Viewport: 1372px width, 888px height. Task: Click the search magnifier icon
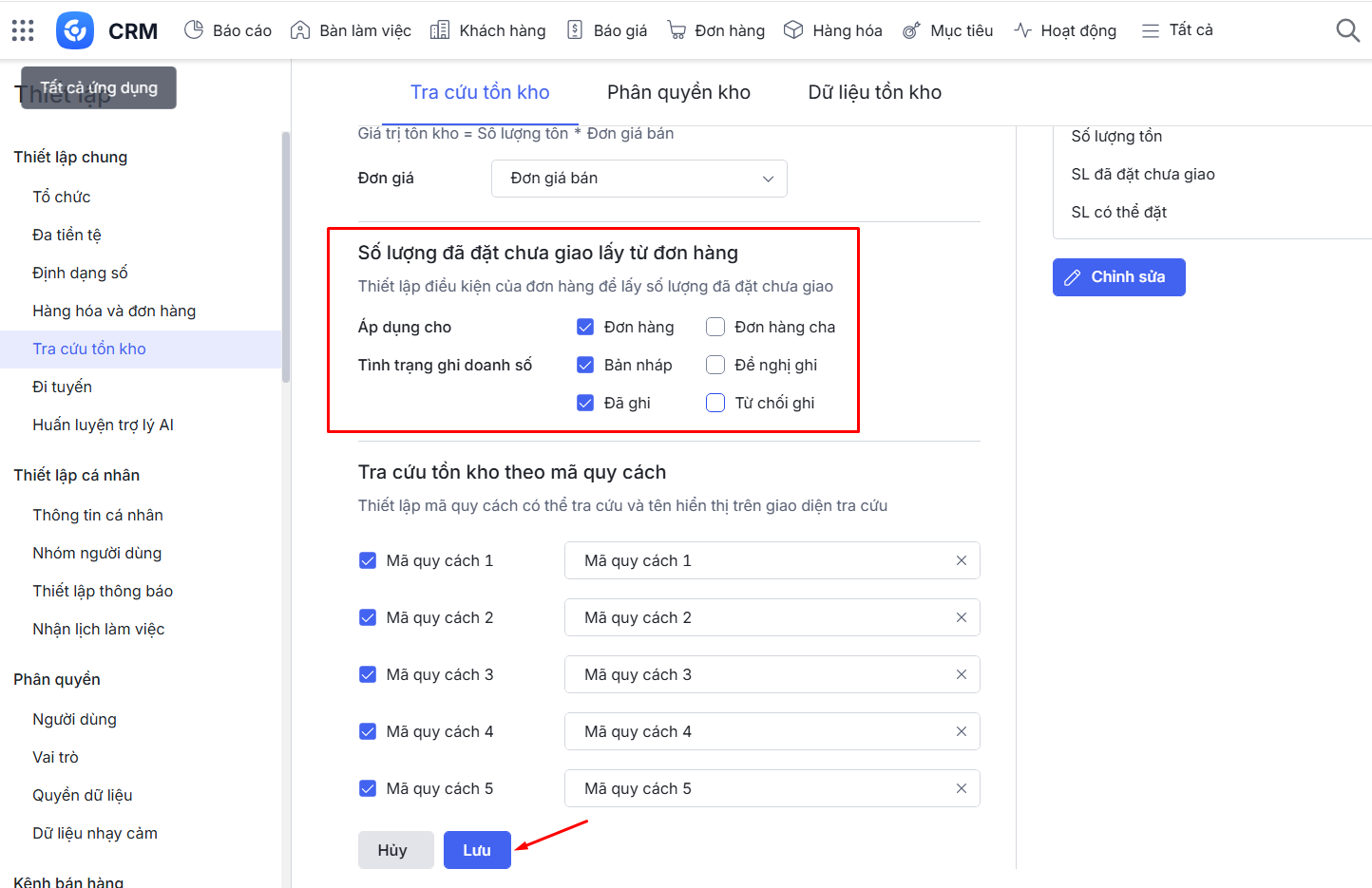click(x=1347, y=30)
